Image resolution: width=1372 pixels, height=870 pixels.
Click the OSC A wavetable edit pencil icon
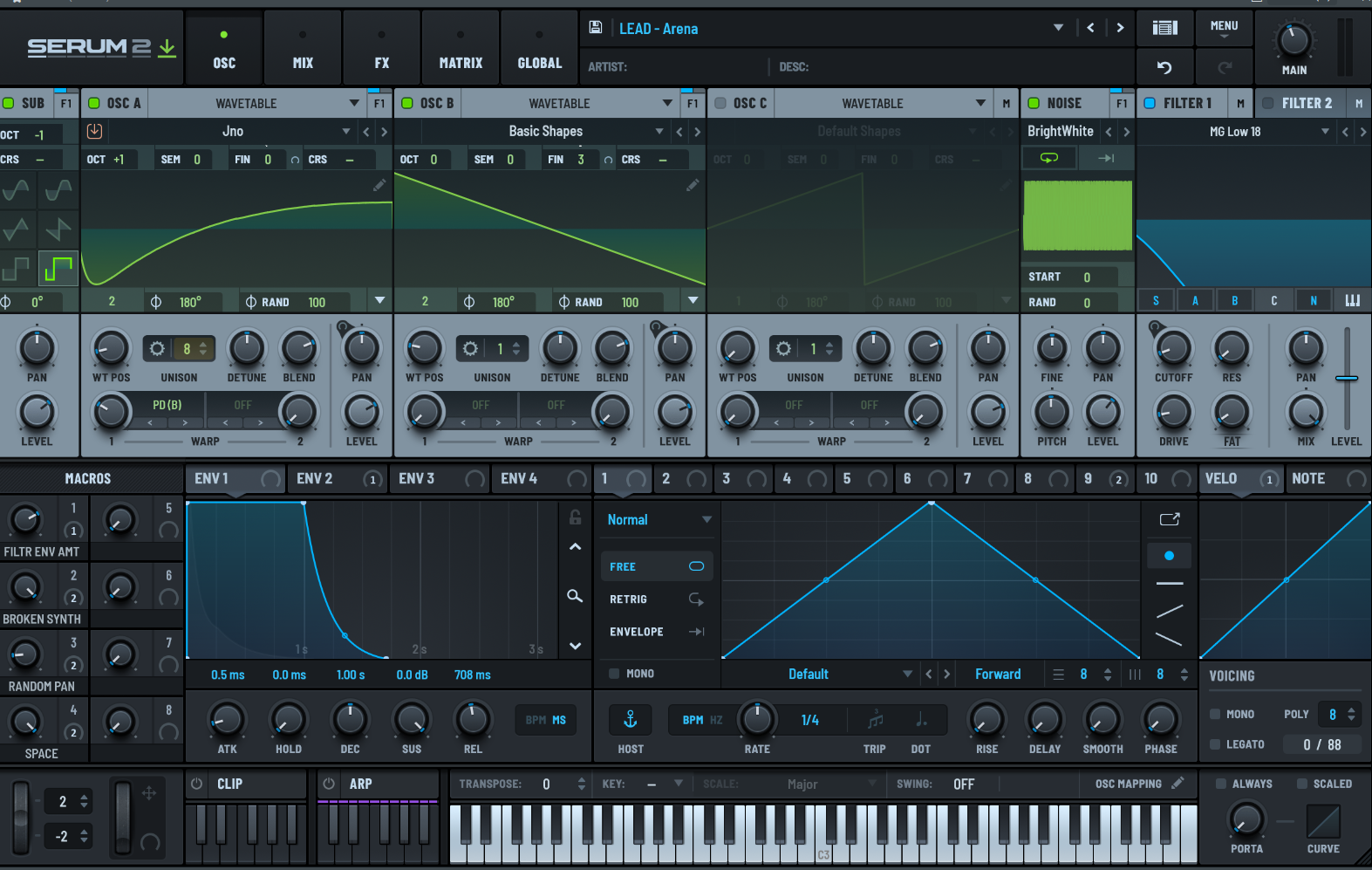pos(379,185)
